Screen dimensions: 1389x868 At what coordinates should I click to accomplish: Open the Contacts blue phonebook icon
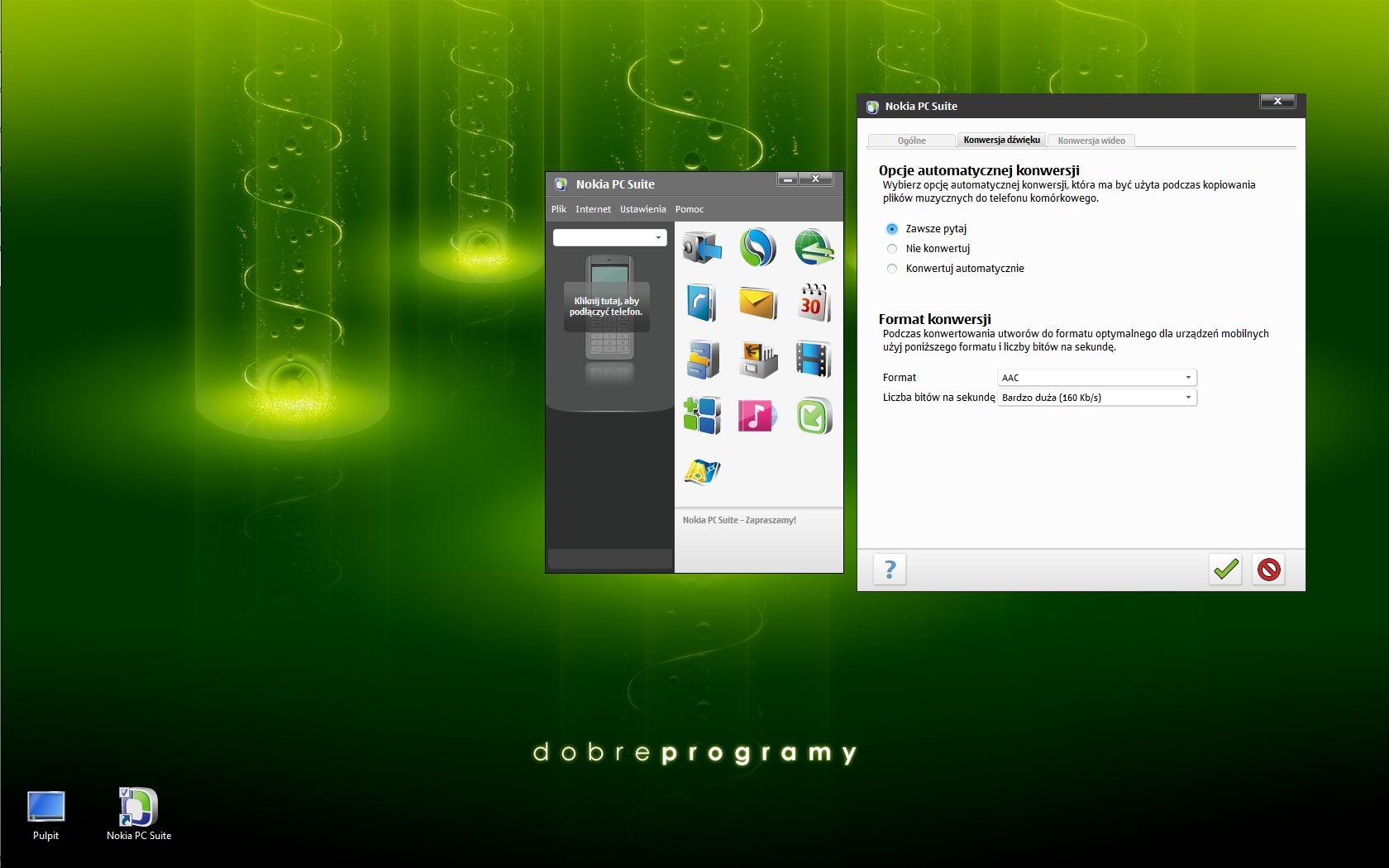click(702, 303)
